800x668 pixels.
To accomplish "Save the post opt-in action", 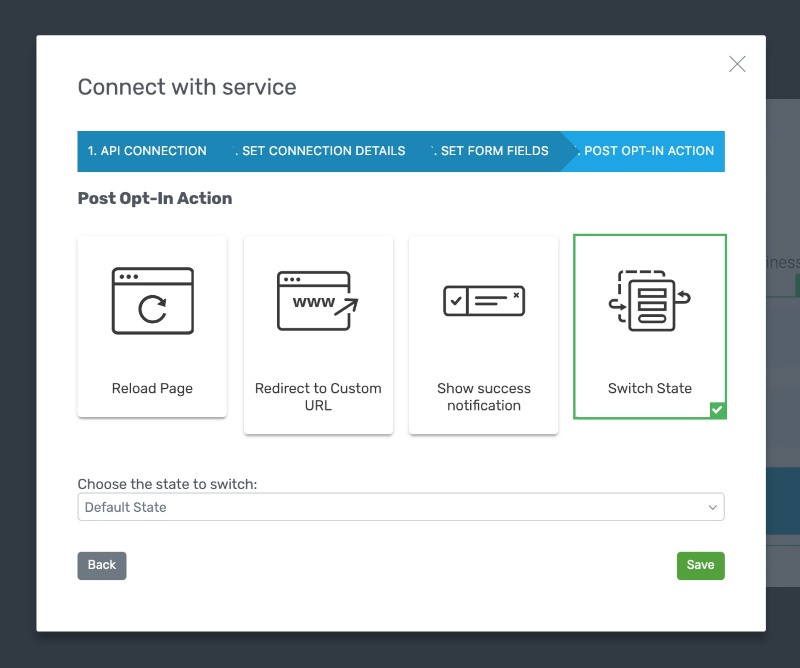I will 701,565.
